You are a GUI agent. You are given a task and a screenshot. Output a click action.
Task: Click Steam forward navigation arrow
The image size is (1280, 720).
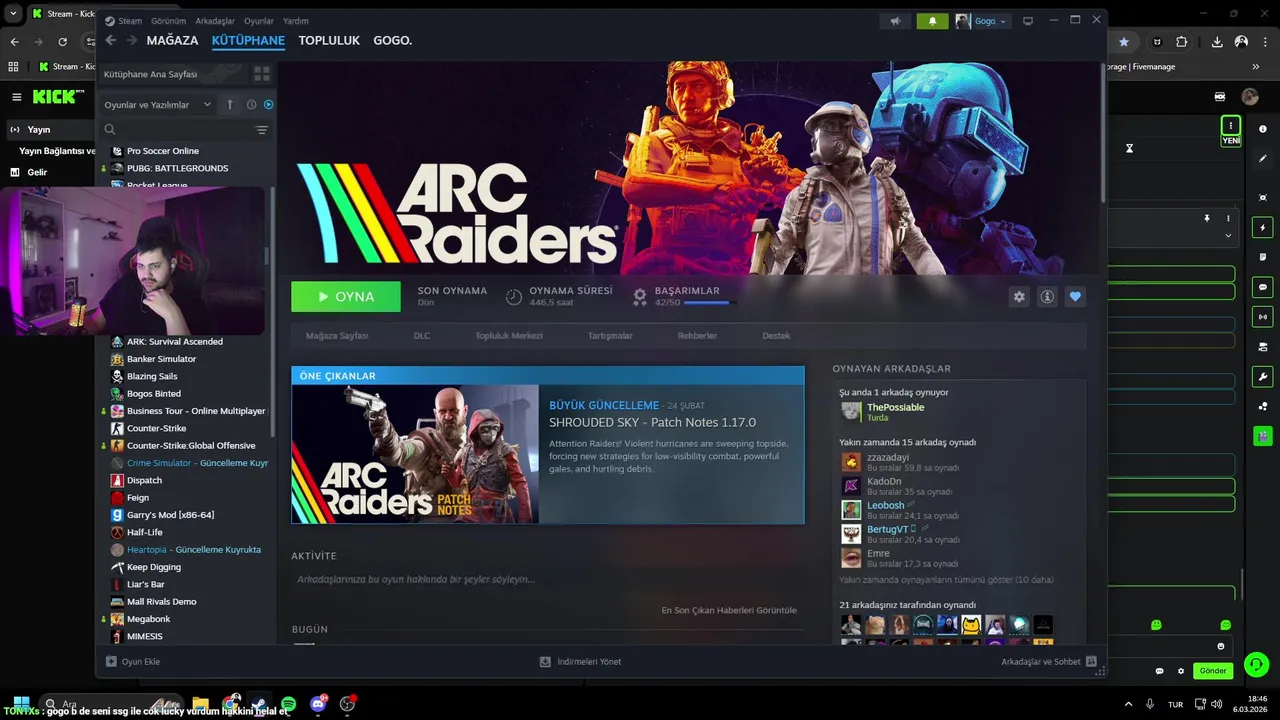[130, 41]
